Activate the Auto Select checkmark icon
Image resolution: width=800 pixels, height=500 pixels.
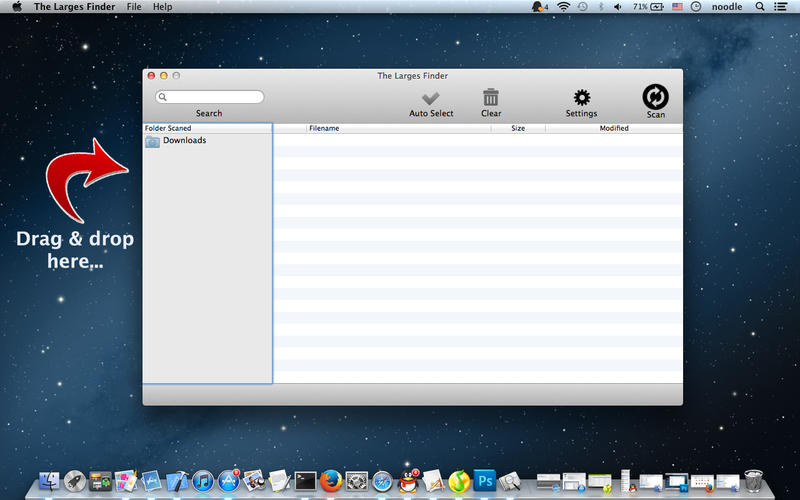coord(431,97)
